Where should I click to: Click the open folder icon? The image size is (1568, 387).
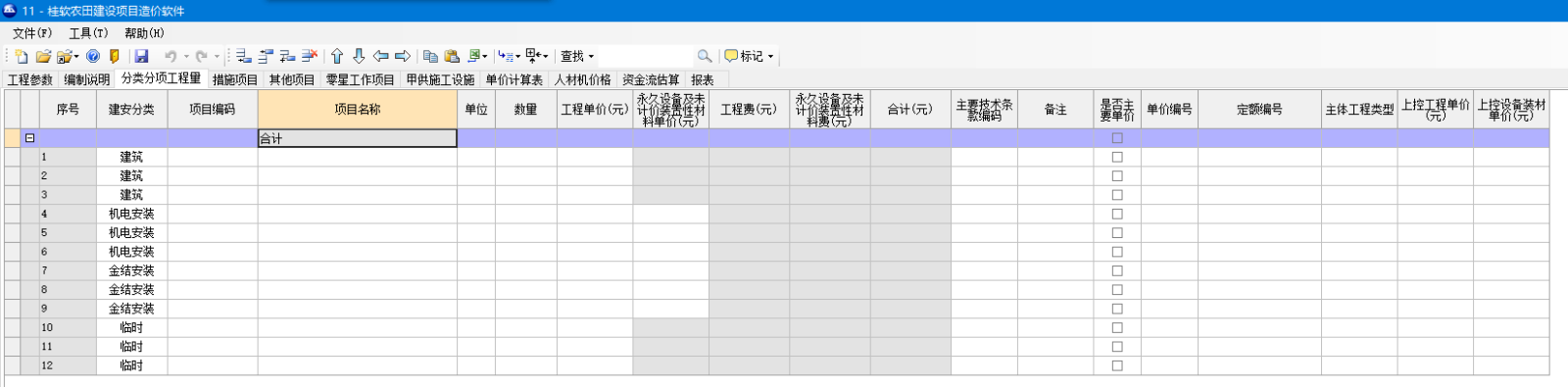tap(44, 57)
